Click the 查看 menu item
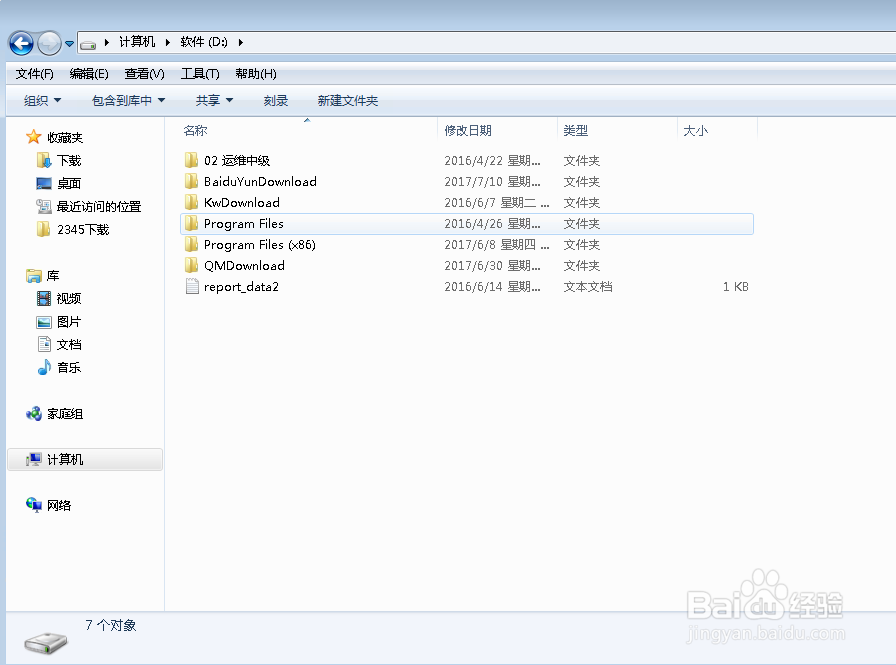The height and width of the screenshot is (665, 896). 143,73
